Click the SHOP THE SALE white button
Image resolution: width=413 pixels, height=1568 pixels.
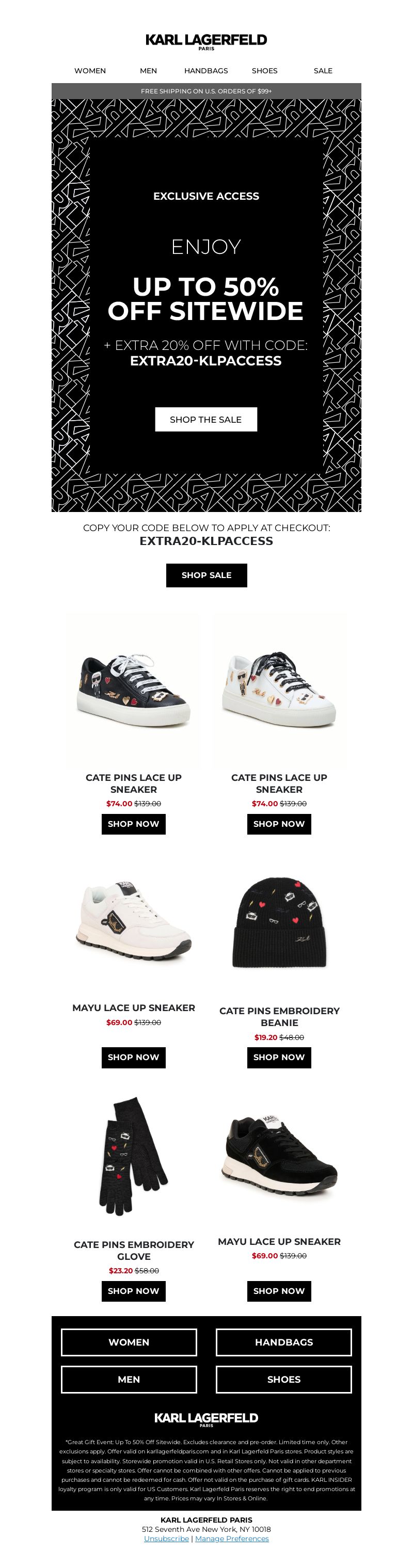click(206, 420)
